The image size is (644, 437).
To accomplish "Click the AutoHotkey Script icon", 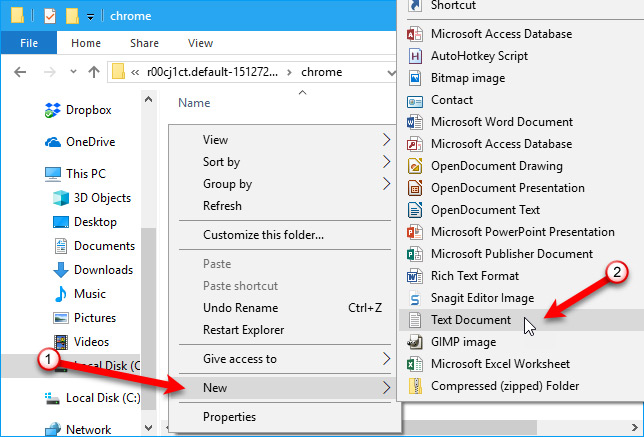I will [416, 56].
